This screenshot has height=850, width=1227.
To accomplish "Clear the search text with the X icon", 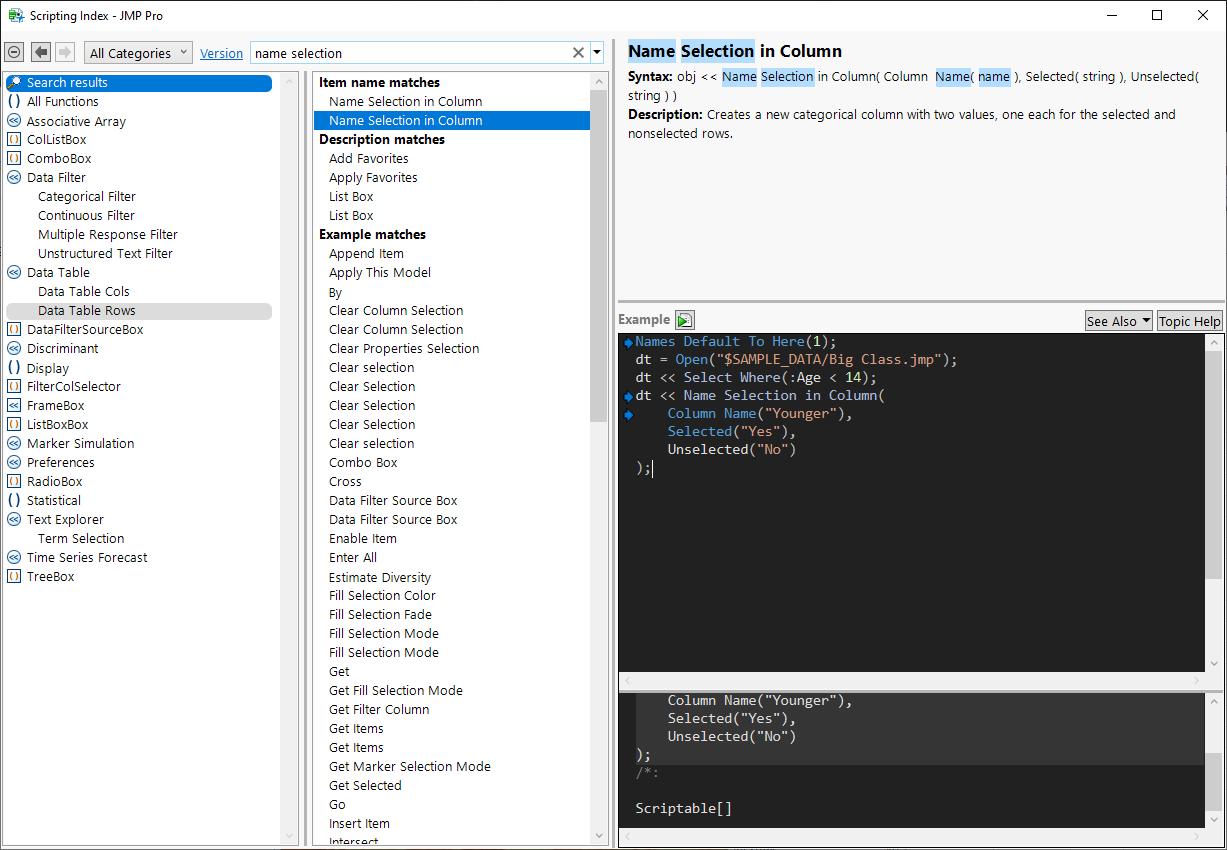I will tap(578, 53).
